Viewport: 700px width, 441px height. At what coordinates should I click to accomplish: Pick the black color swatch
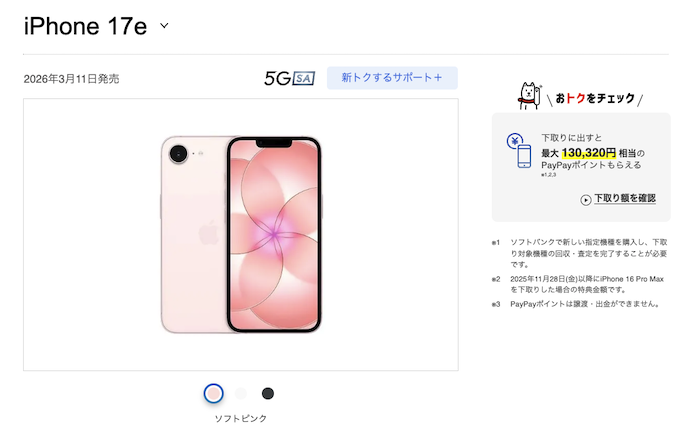(x=268, y=393)
